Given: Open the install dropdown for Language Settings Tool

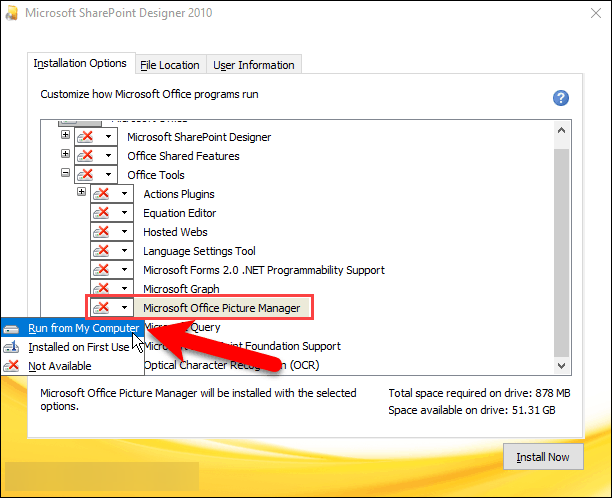Looking at the screenshot, I should tap(125, 251).
